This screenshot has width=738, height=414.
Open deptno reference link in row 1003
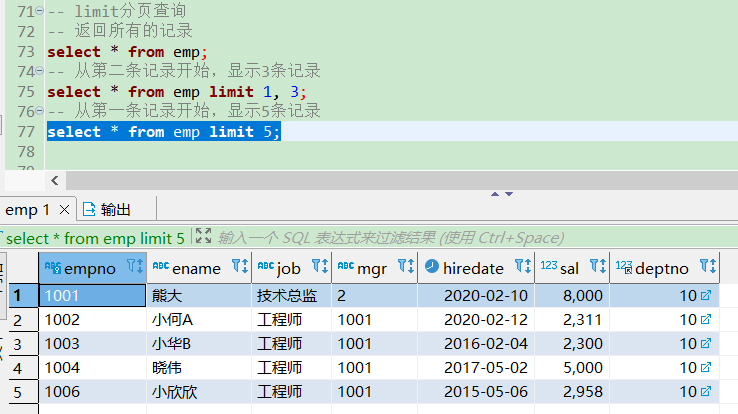point(706,343)
